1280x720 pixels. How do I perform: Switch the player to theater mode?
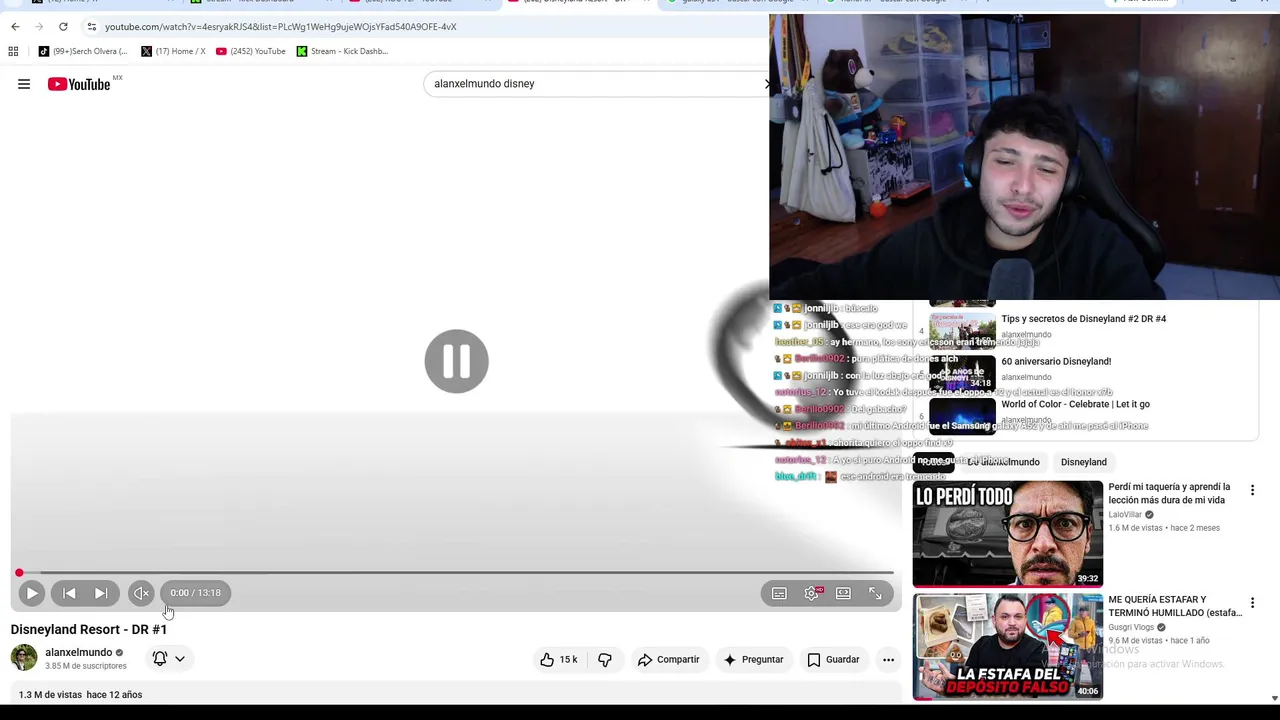(x=843, y=593)
